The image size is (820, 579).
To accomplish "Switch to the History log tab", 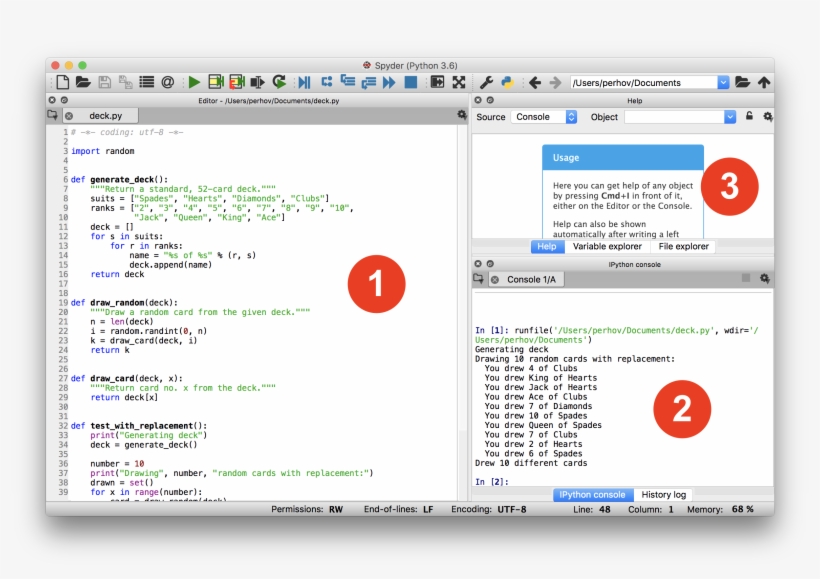I will (665, 494).
